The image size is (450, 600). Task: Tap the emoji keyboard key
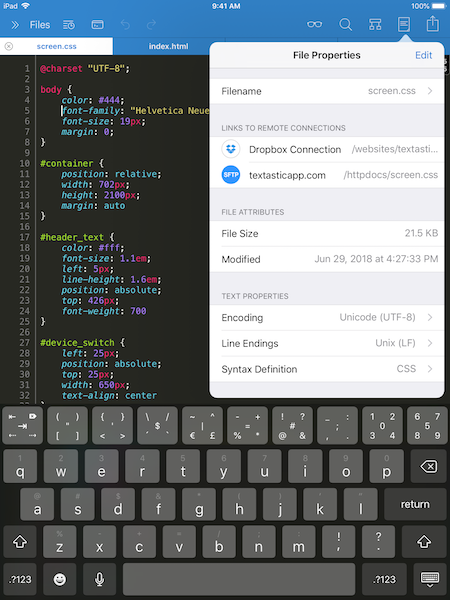[x=59, y=579]
